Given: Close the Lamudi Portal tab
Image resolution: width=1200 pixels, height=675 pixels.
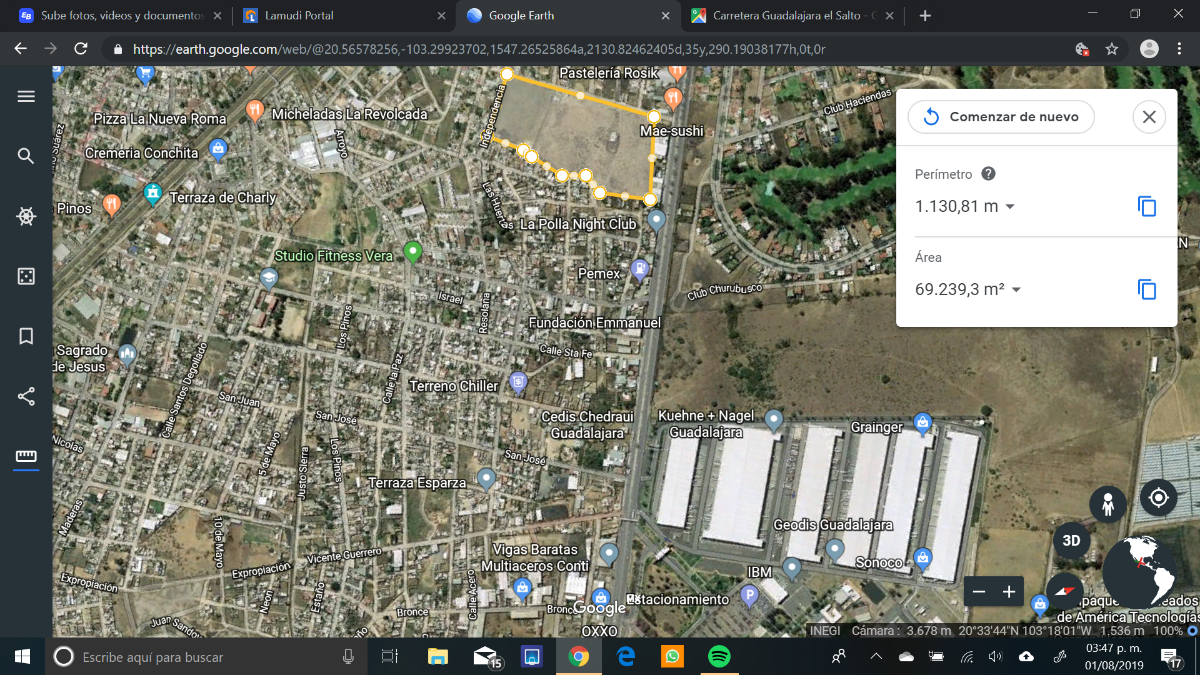Looking at the screenshot, I should 441,16.
